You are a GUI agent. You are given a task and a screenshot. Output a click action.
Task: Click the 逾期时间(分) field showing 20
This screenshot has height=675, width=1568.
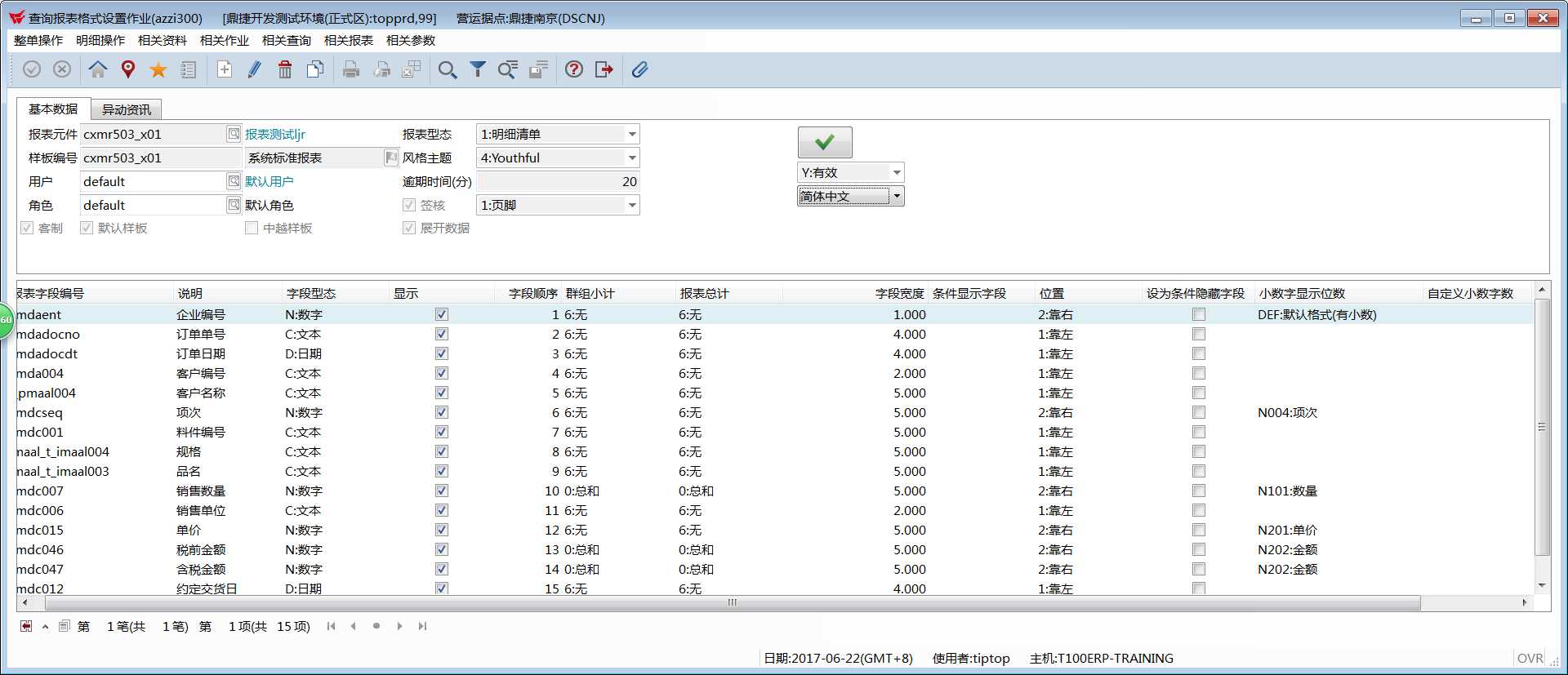[x=558, y=181]
